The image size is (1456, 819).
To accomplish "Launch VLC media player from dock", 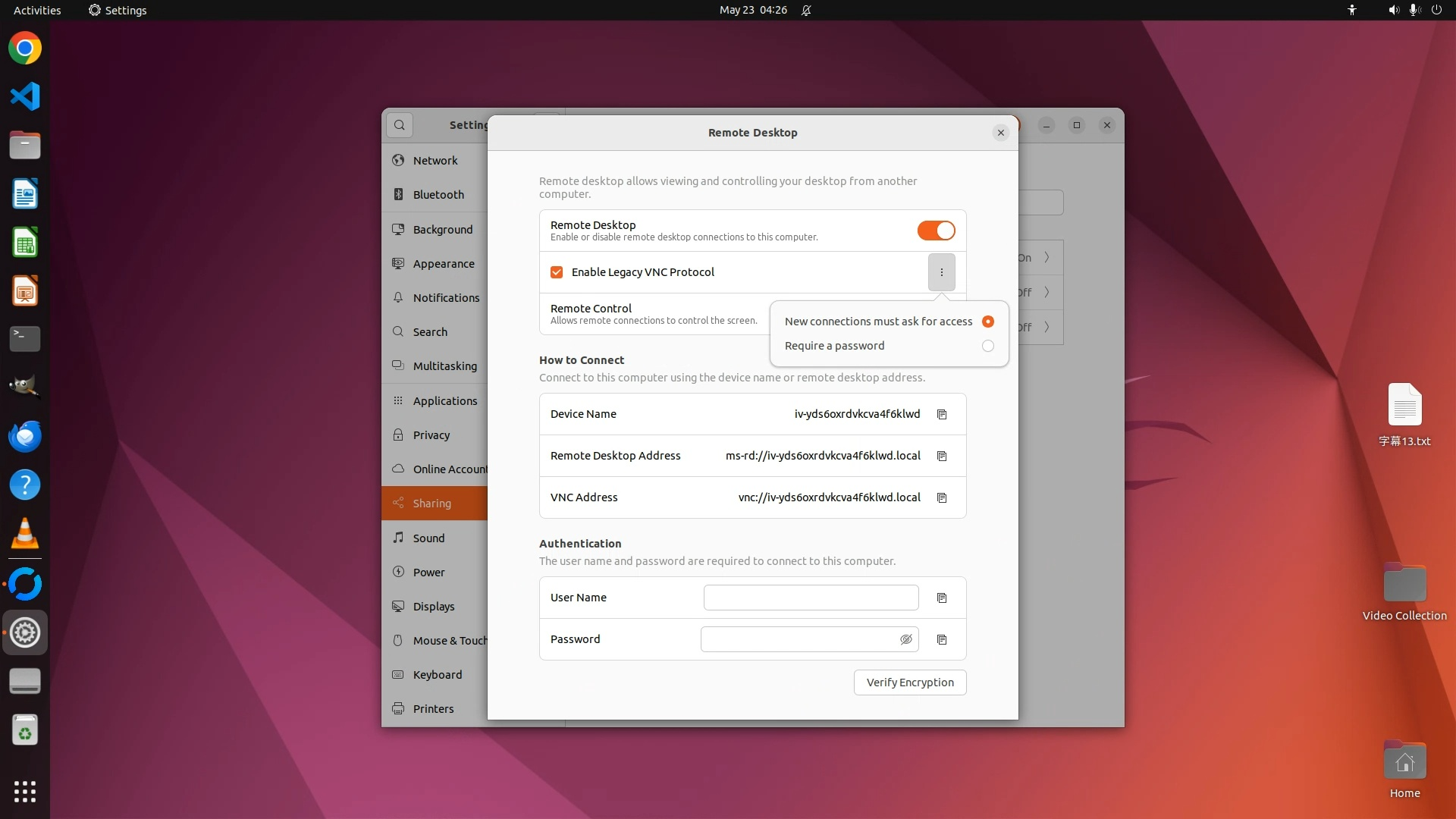I will point(25,534).
